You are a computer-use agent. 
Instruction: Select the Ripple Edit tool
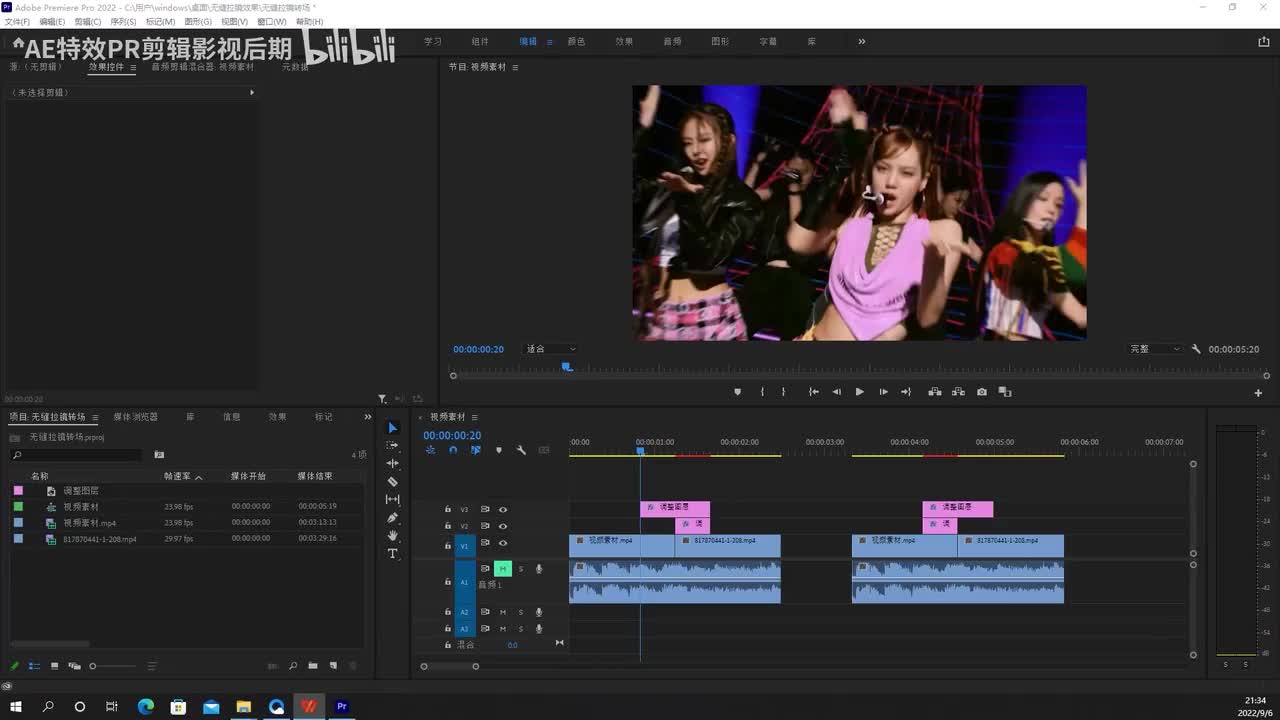(x=392, y=464)
